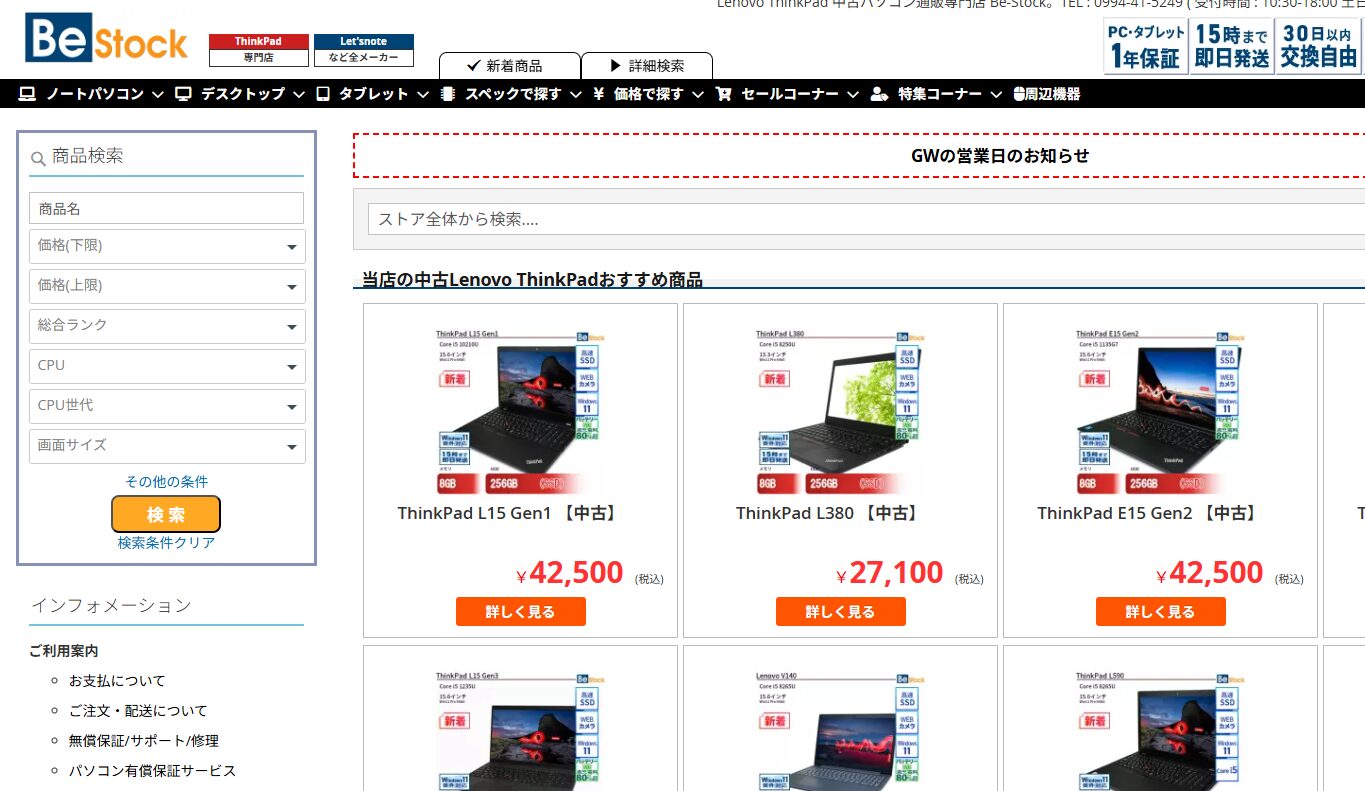Open the 価格(下限) dropdown
The image size is (1365, 791).
click(x=167, y=246)
